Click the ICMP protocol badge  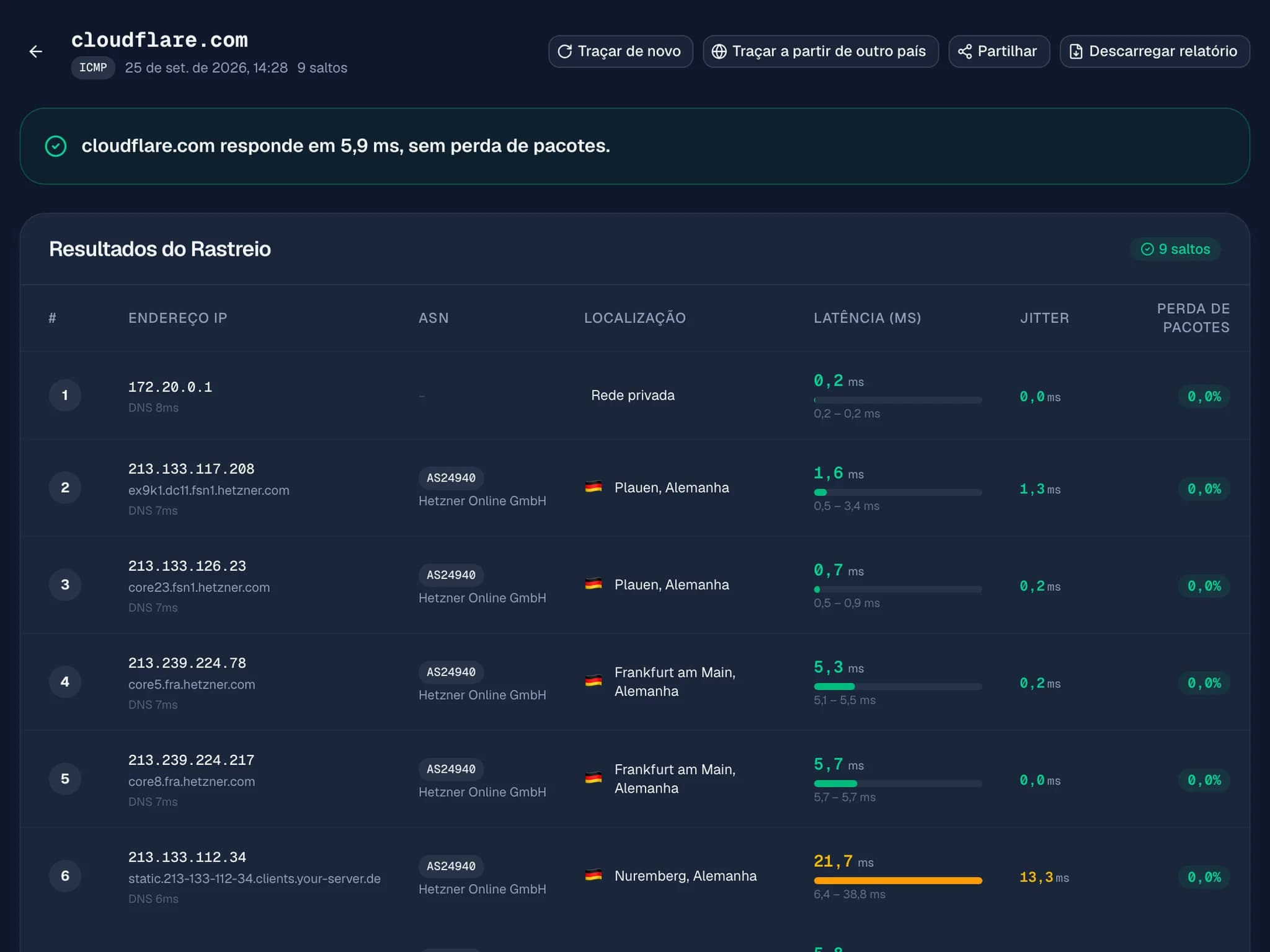[x=93, y=68]
